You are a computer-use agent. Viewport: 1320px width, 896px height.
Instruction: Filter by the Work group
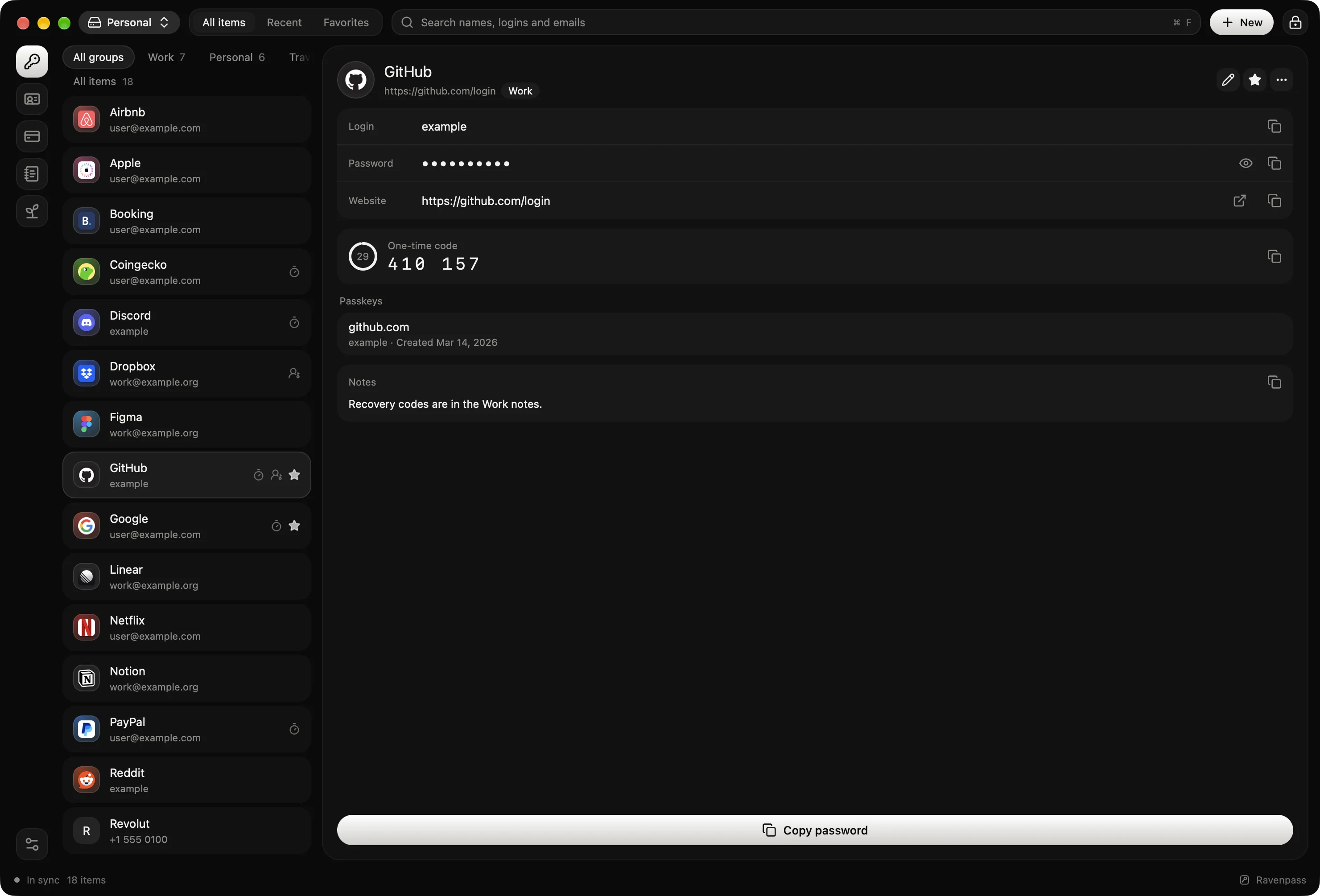coord(166,58)
